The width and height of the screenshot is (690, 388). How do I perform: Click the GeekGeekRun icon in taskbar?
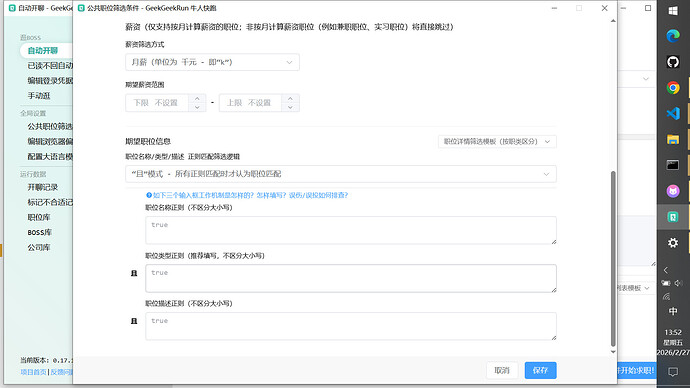pyautogui.click(x=672, y=217)
